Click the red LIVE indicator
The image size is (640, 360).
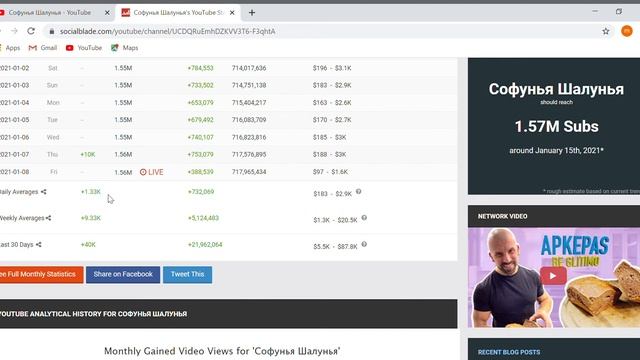[151, 172]
